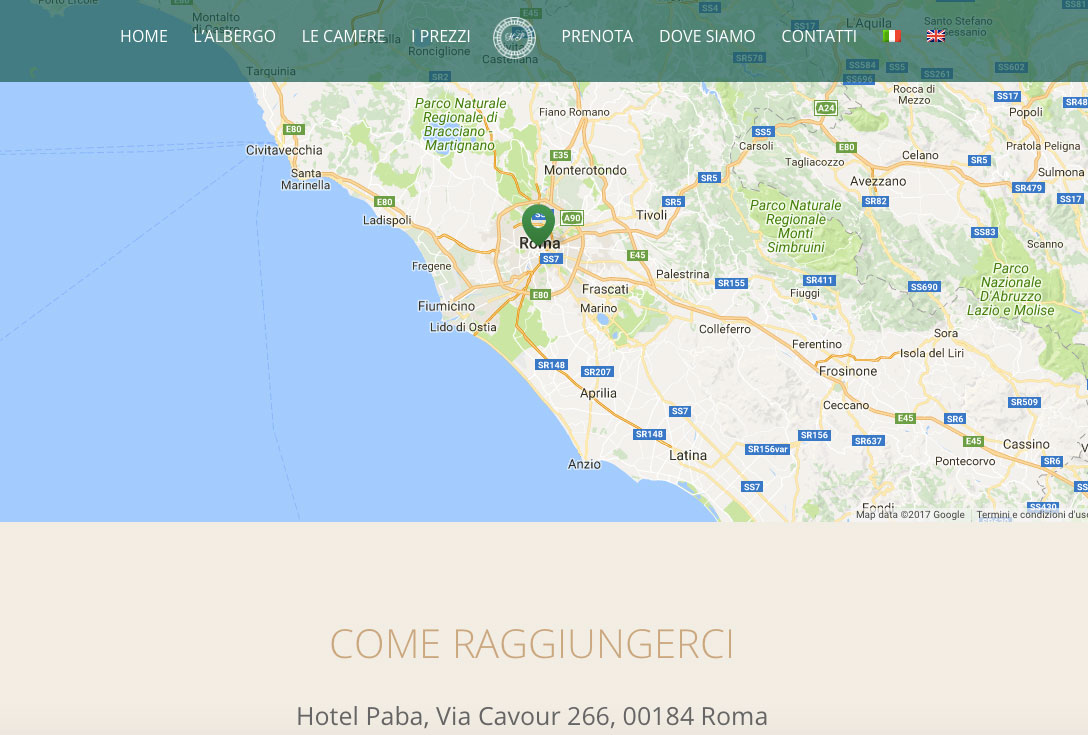The image size is (1088, 735).
Task: Open the DOVE SIAMO page
Action: coord(707,36)
